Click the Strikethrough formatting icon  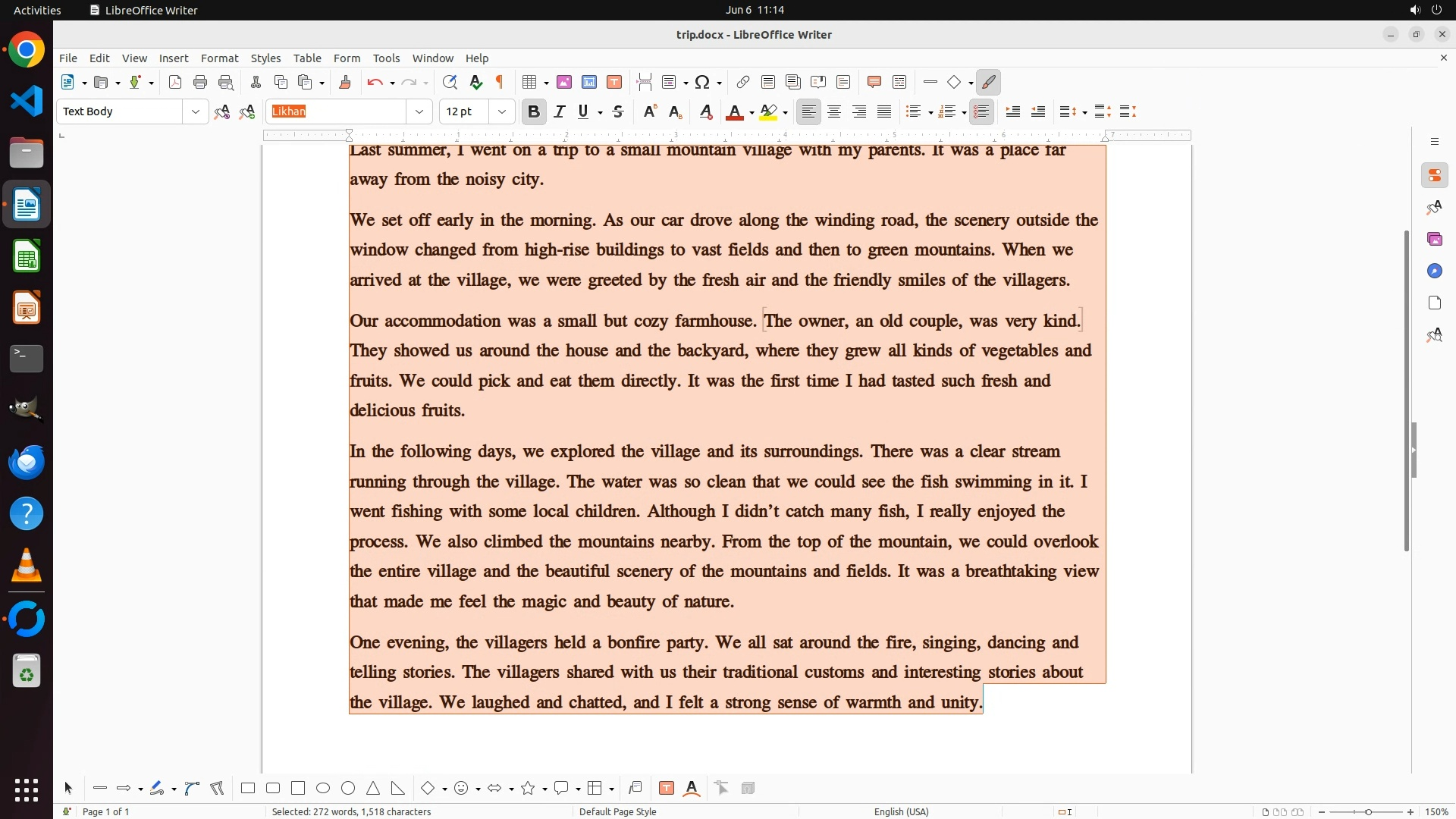click(x=618, y=112)
